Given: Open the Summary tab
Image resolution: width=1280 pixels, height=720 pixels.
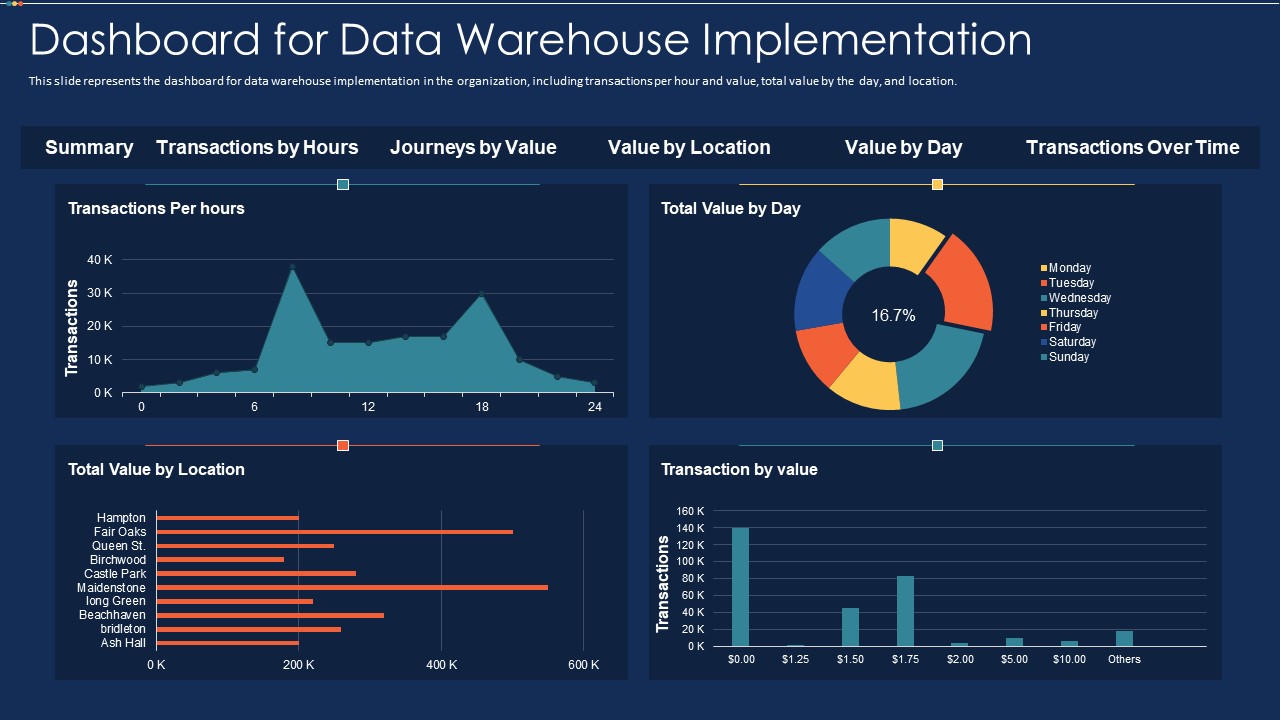Looking at the screenshot, I should tap(89, 147).
